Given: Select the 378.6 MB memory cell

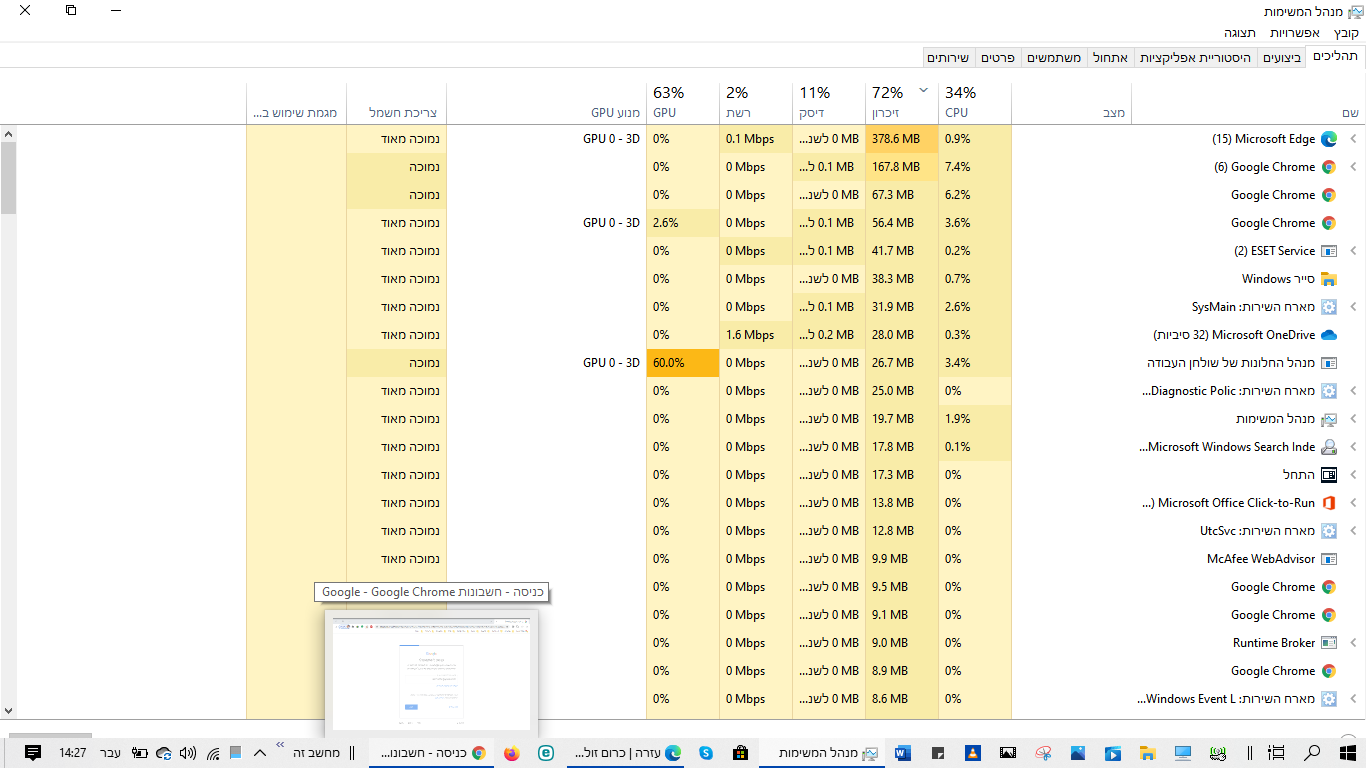Looking at the screenshot, I should click(902, 139).
